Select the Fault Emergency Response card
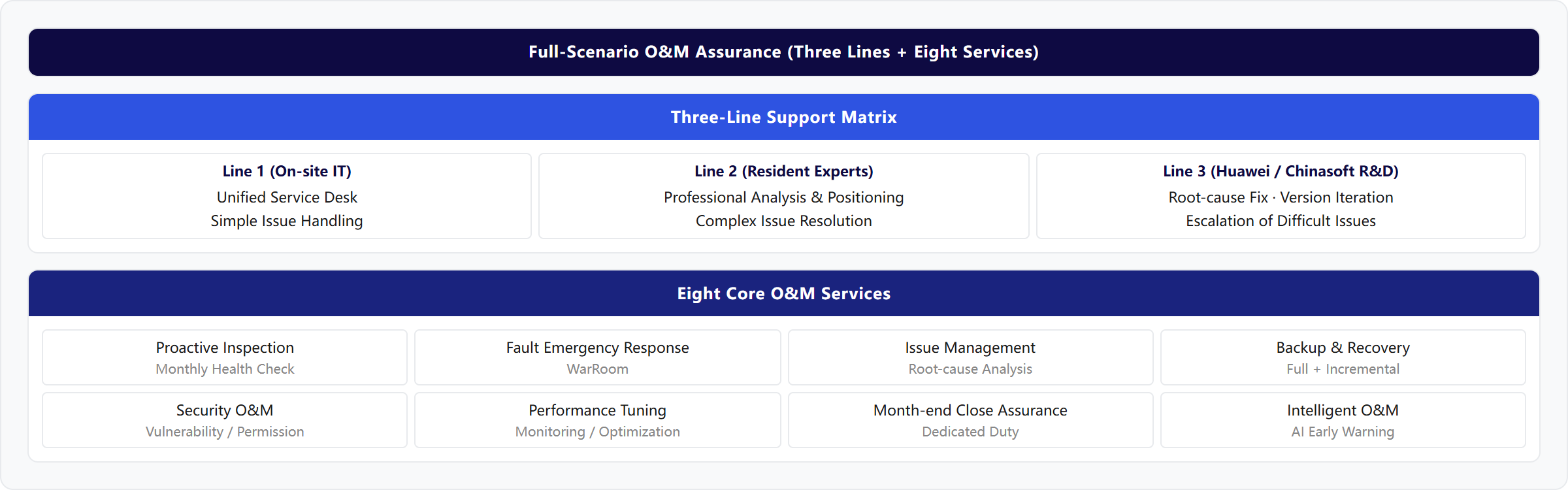1568x490 pixels. [598, 357]
